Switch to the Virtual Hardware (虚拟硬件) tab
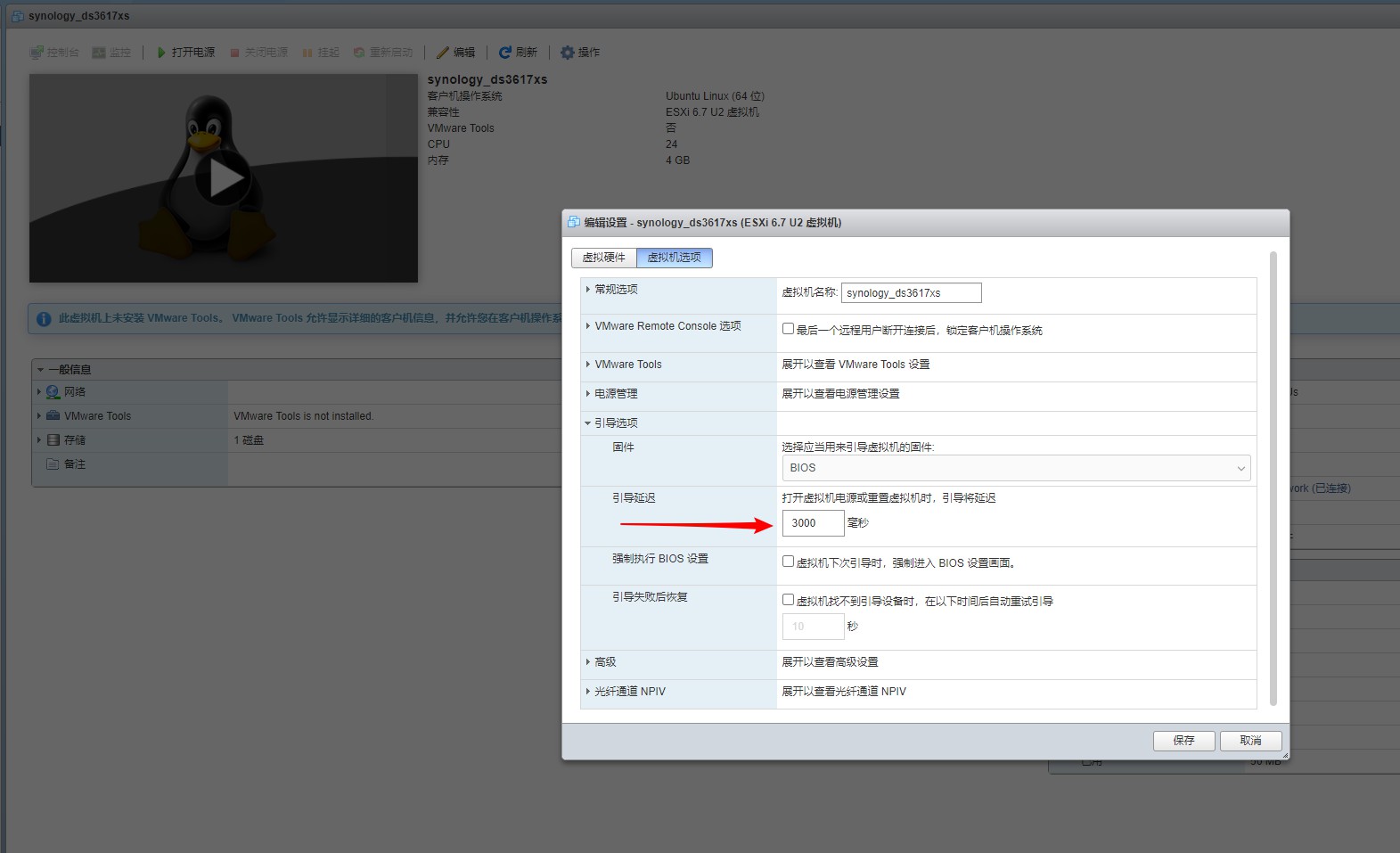This screenshot has height=853, width=1400. pyautogui.click(x=603, y=258)
